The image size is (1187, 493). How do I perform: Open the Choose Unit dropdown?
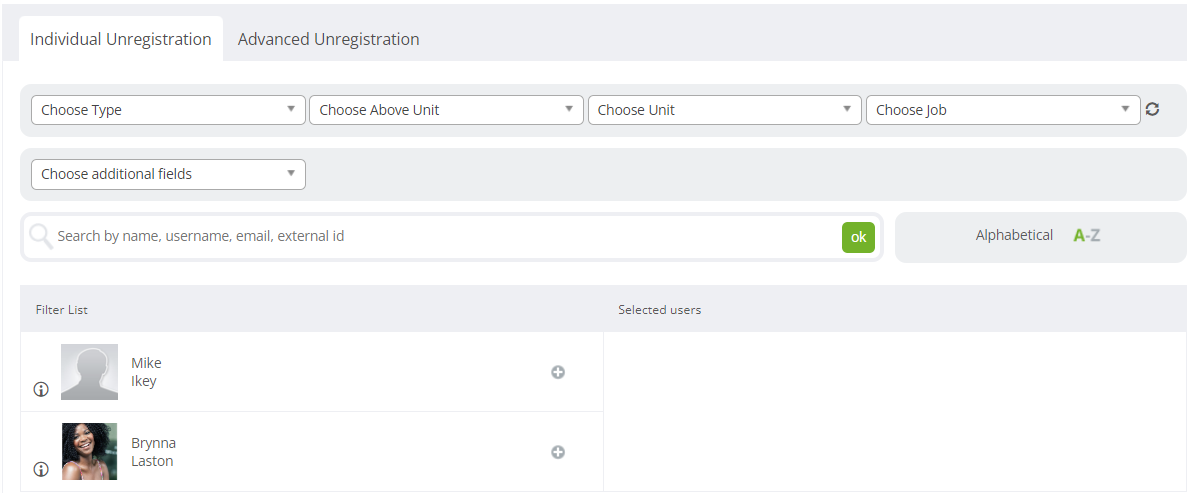point(724,110)
